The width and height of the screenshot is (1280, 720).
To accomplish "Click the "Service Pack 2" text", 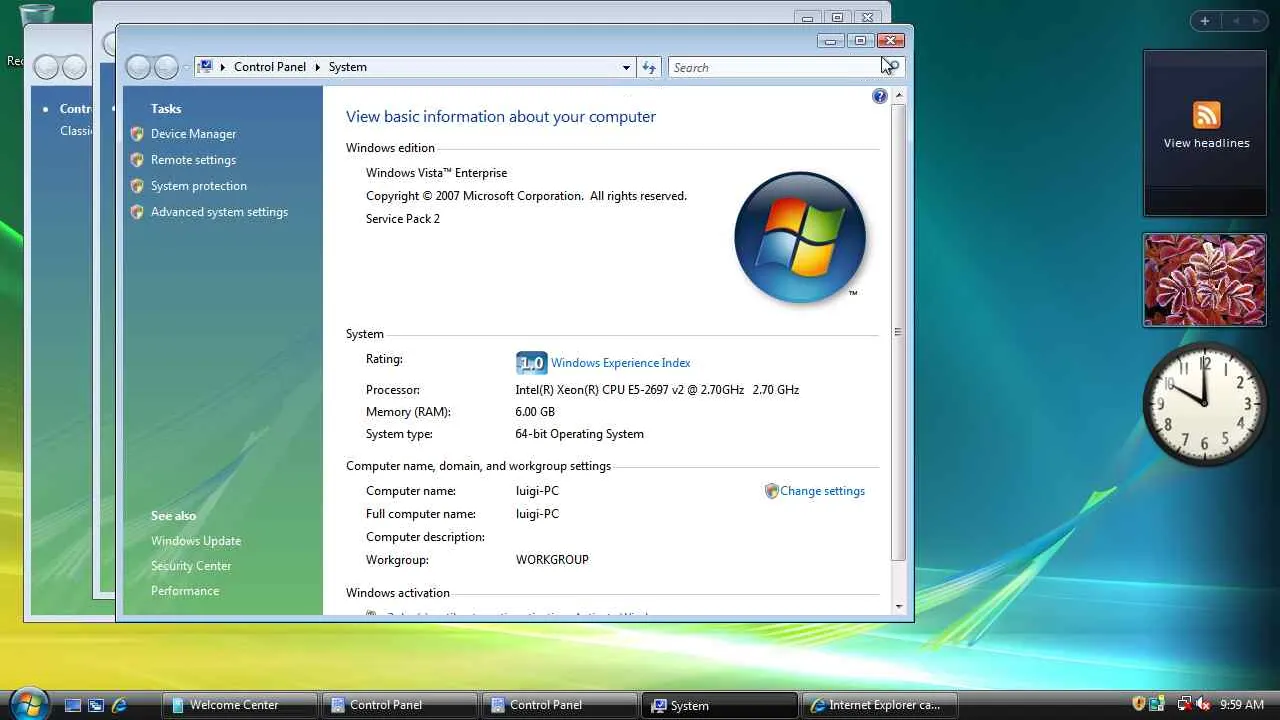I will pos(403,219).
